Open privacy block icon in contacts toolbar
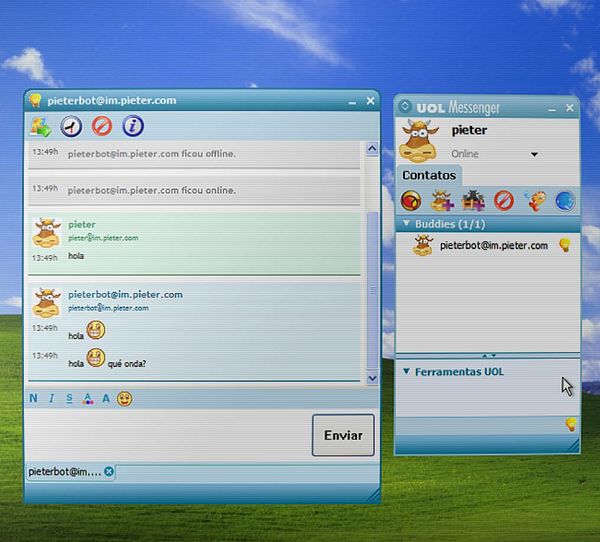Screen dimensions: 600x542 point(504,201)
